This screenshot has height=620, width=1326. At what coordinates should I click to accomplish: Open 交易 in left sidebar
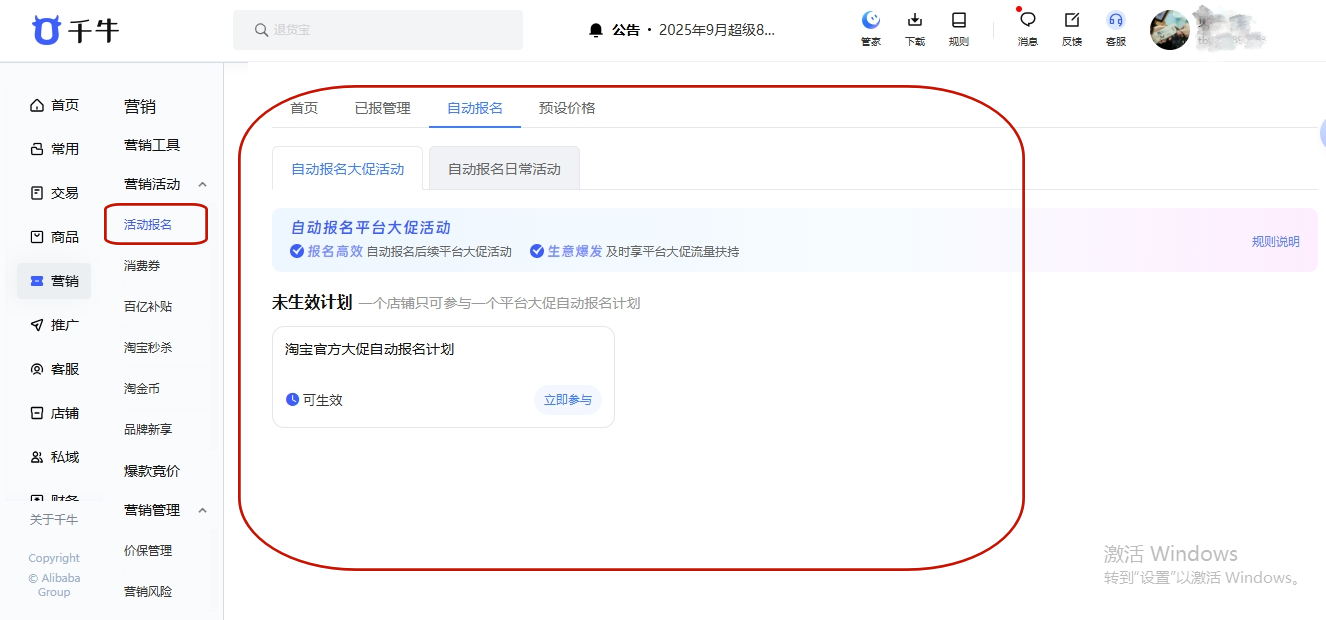coord(54,193)
